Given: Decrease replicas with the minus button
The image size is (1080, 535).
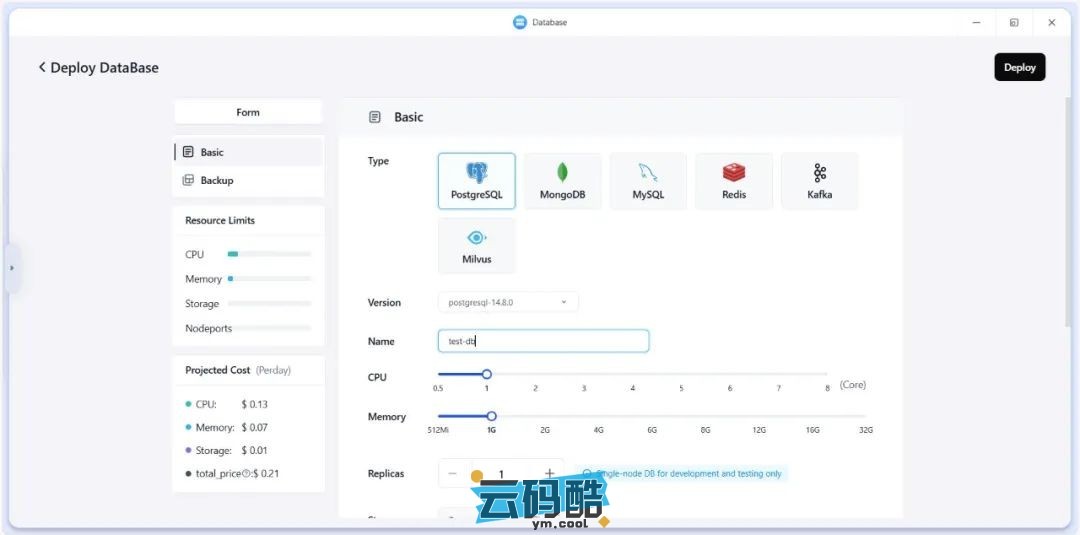Looking at the screenshot, I should pyautogui.click(x=453, y=473).
